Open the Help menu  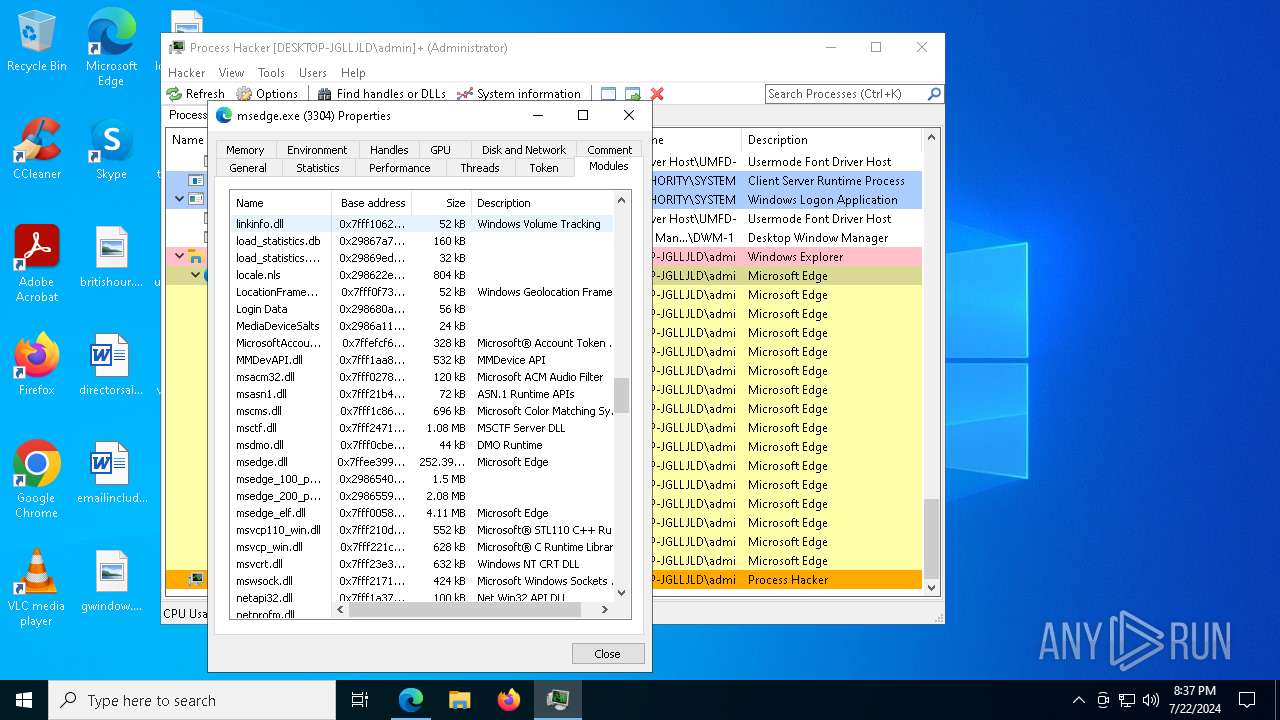tap(353, 73)
